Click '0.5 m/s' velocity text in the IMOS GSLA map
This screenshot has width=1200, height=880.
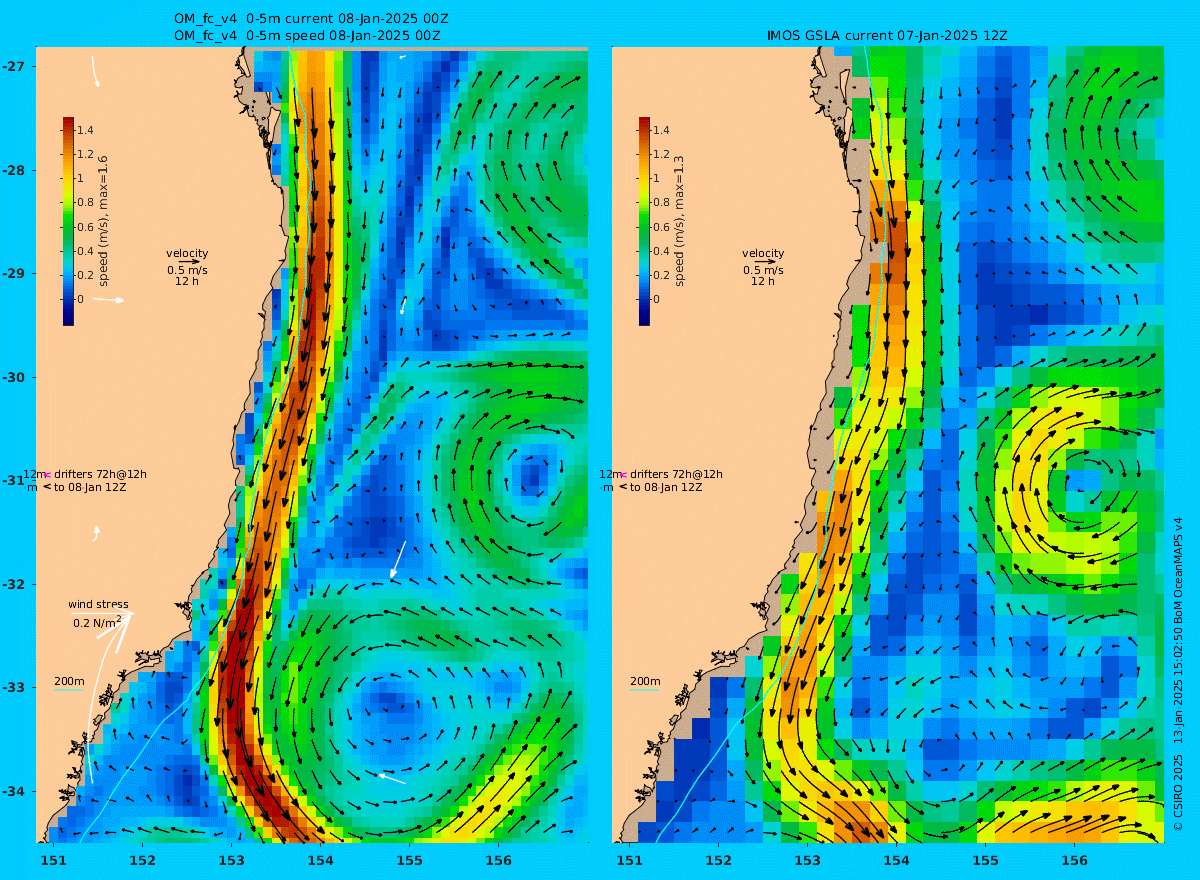[x=763, y=270]
